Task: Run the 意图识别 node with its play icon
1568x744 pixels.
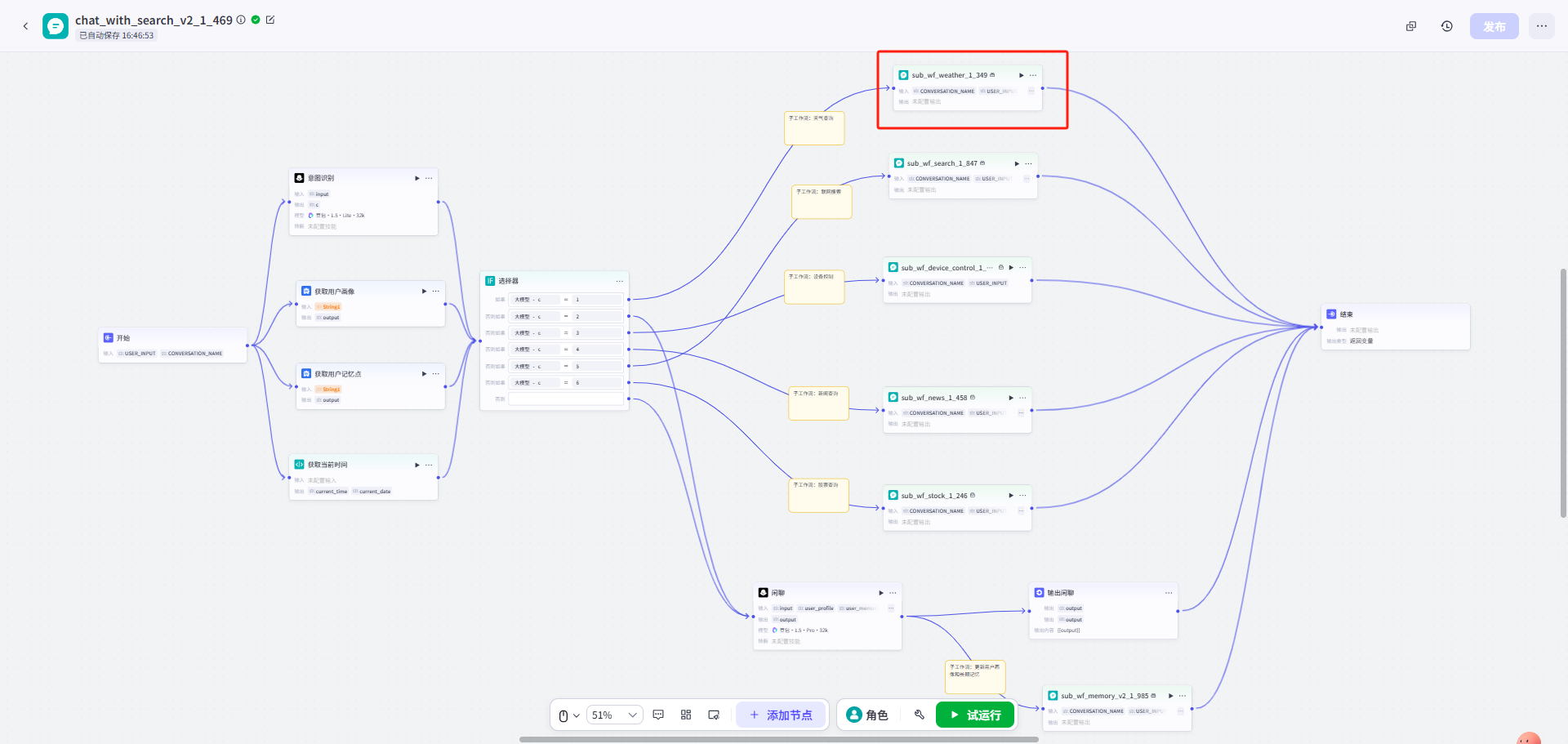Action: tap(417, 178)
